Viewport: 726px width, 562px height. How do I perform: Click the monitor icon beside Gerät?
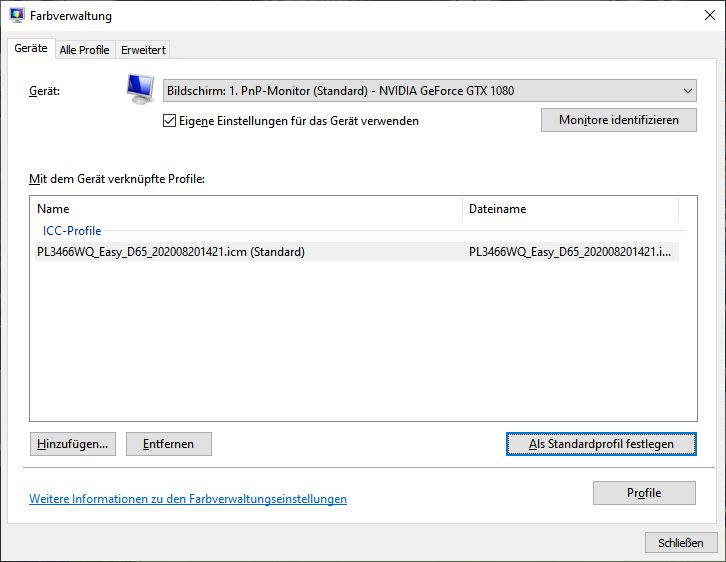click(140, 89)
